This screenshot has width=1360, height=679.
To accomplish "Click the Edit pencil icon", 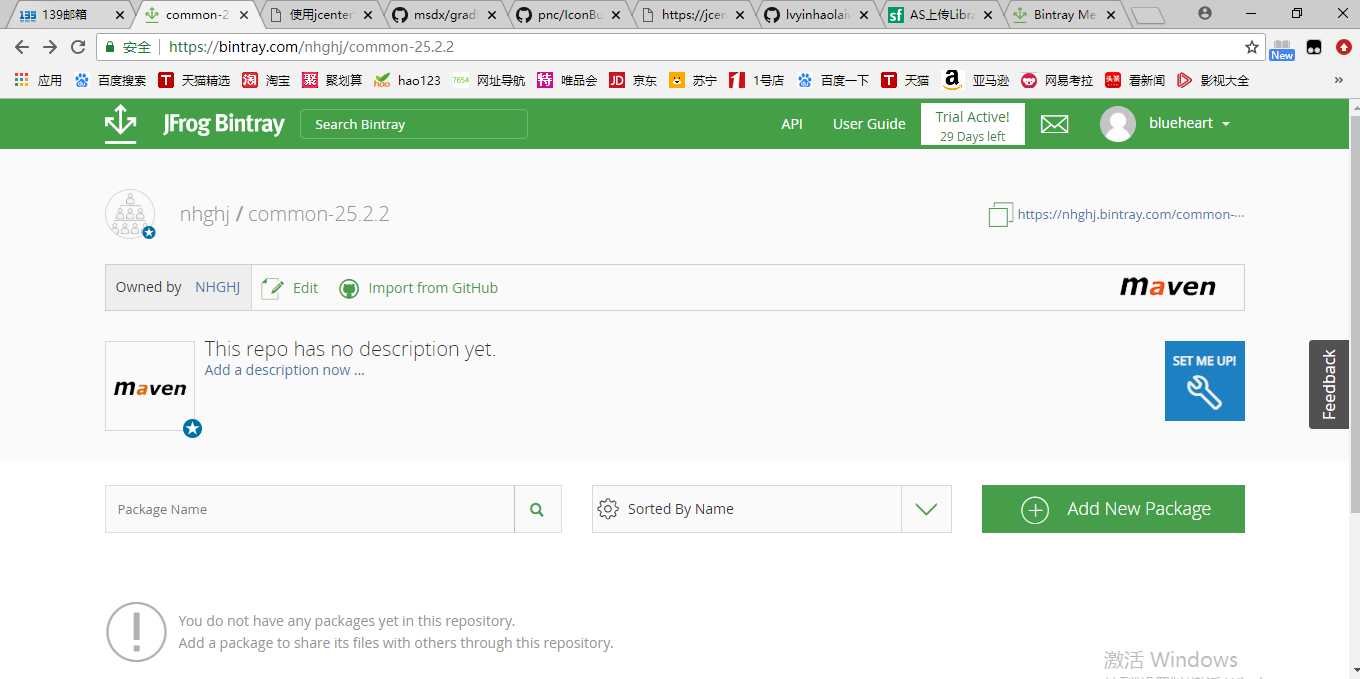I will (x=272, y=288).
